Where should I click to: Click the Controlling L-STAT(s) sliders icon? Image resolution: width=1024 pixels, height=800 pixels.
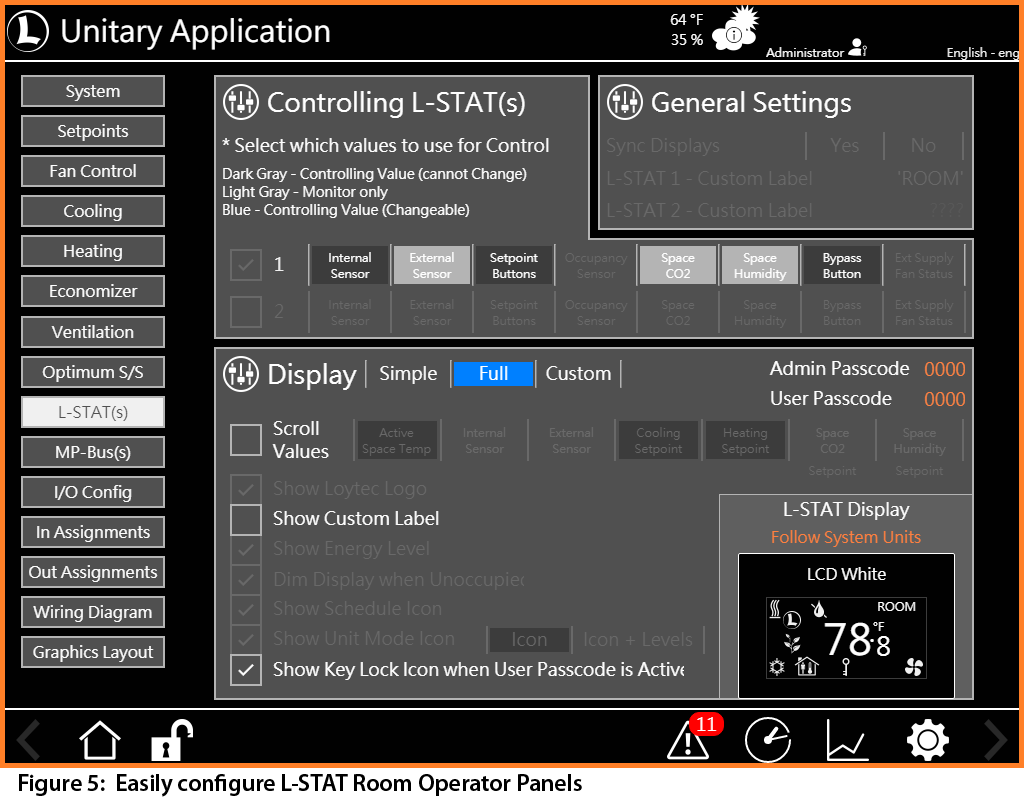[241, 103]
